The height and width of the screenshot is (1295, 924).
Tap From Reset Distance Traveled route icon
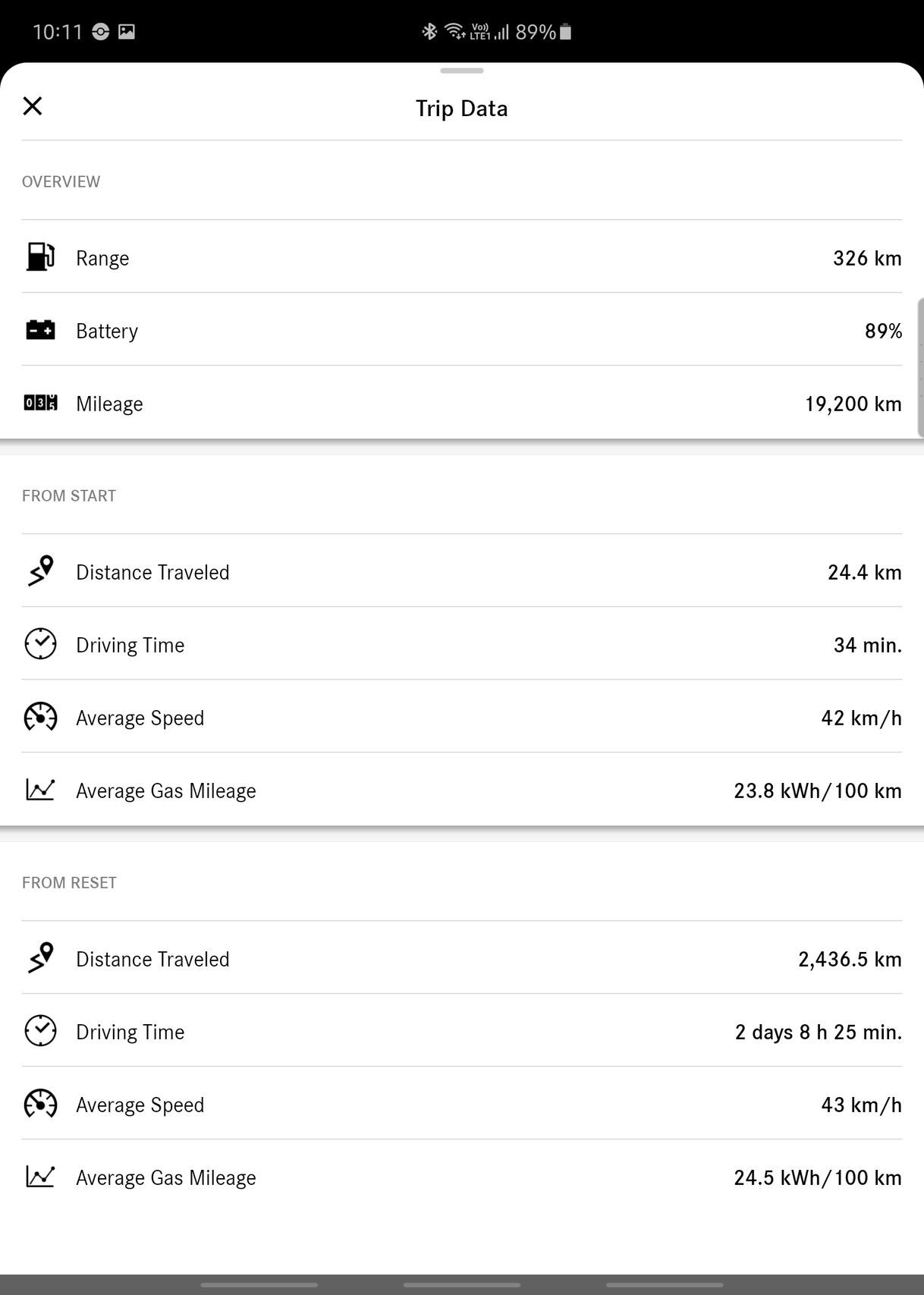coord(41,958)
